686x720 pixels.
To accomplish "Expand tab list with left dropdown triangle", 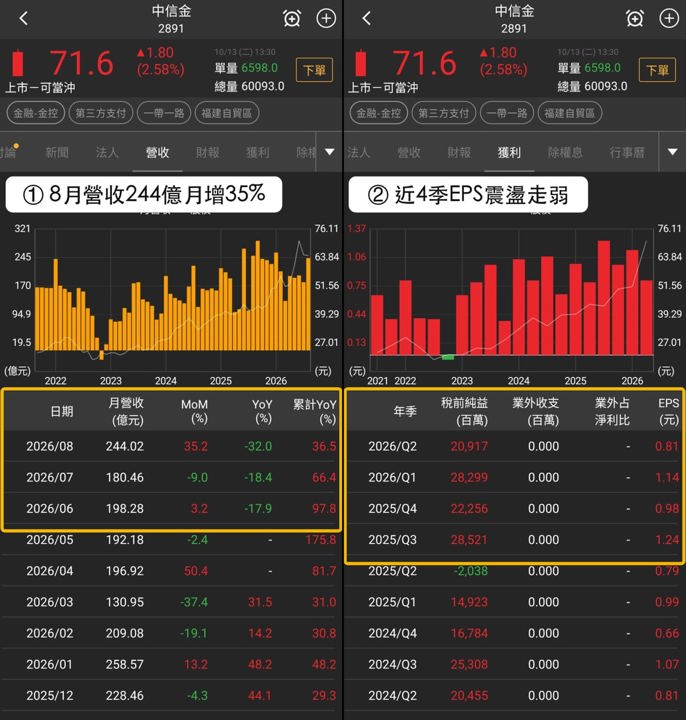I will (x=330, y=152).
